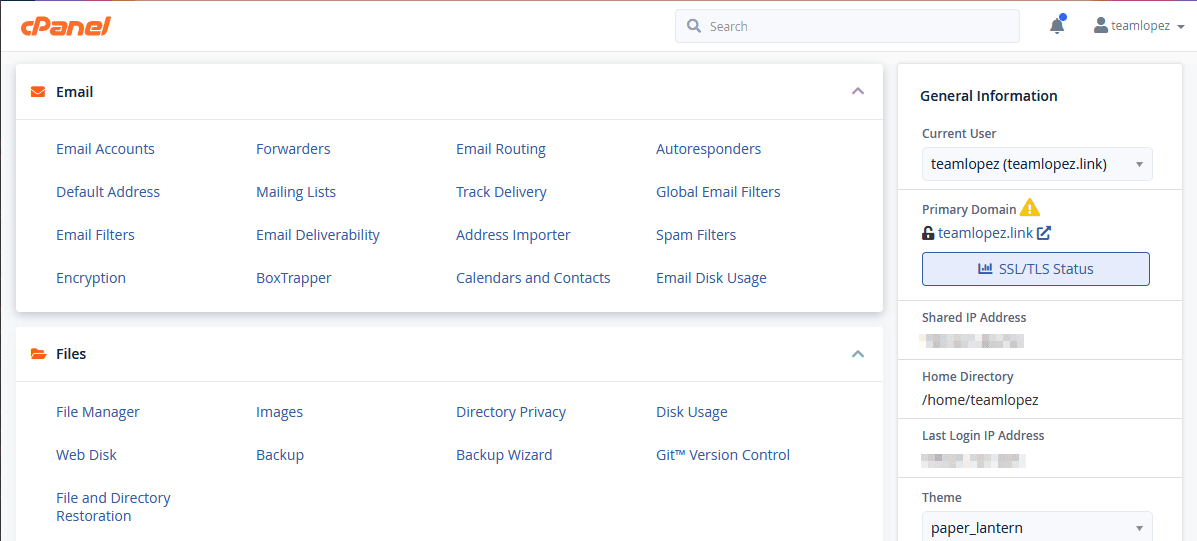Click the Files section heading

pos(71,354)
